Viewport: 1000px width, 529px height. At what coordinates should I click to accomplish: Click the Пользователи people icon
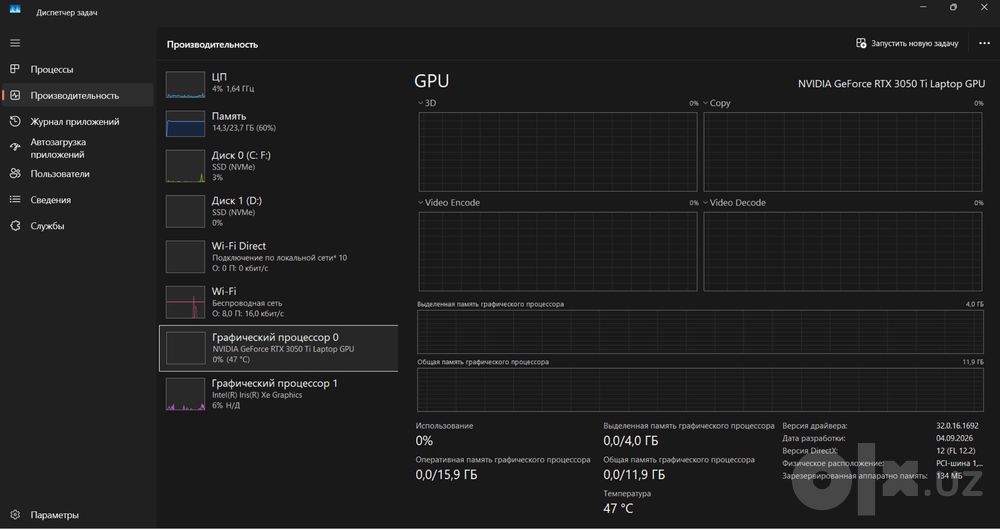[15, 174]
